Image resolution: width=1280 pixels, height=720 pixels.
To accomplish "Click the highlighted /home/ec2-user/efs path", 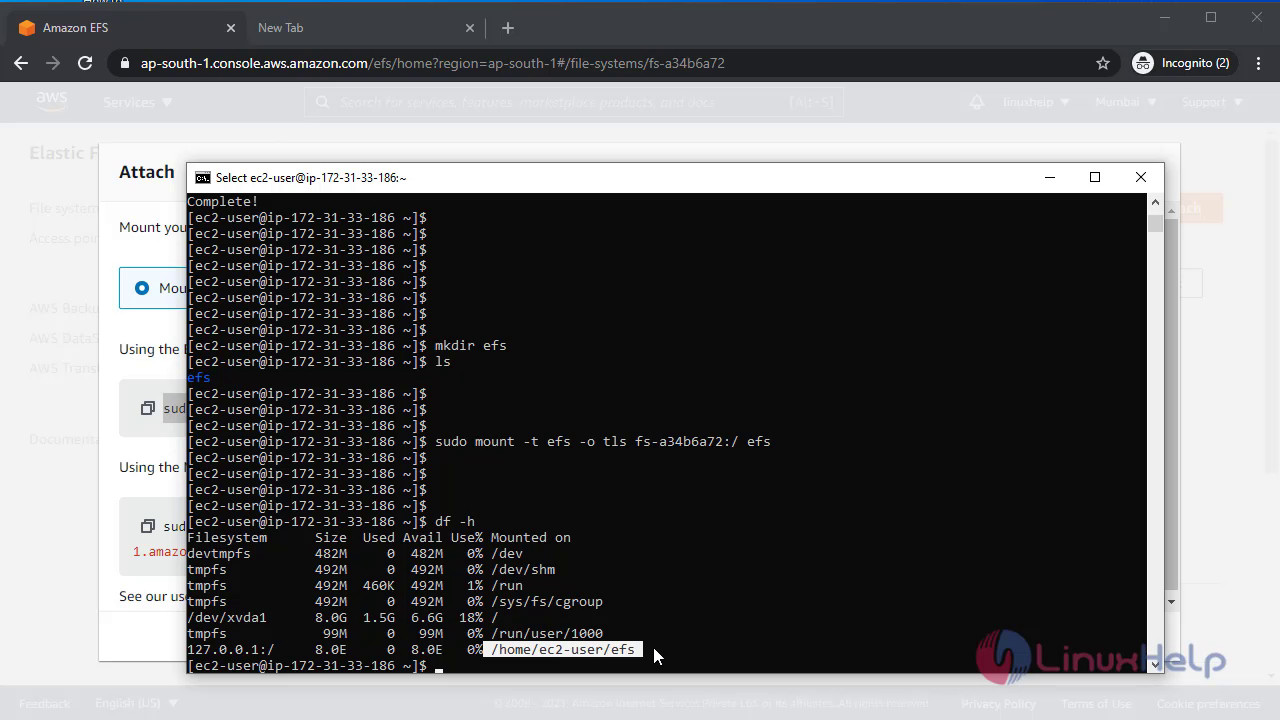I will 563,649.
